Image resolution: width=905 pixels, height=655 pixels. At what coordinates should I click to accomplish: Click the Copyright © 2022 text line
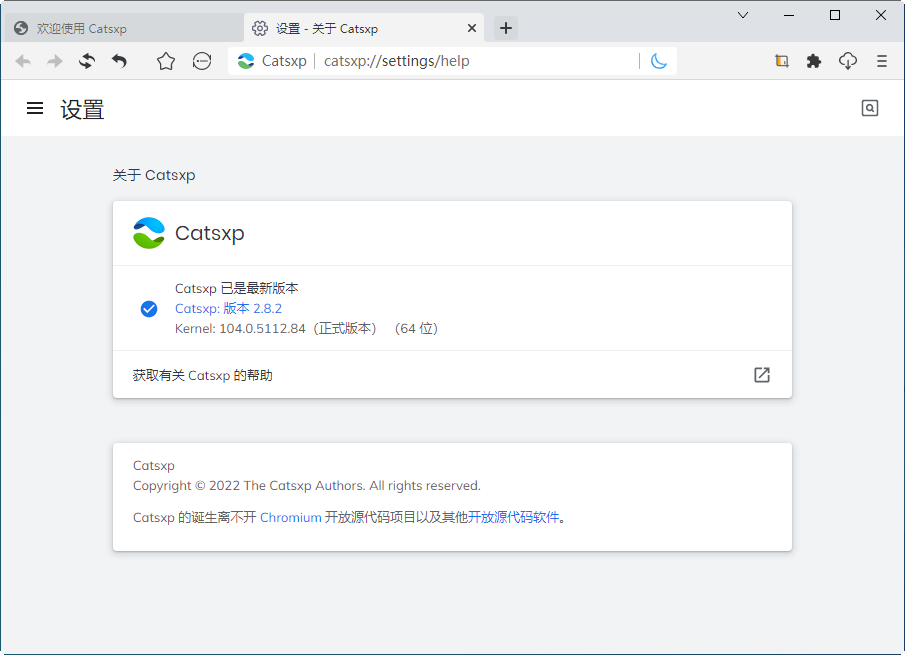click(x=306, y=486)
